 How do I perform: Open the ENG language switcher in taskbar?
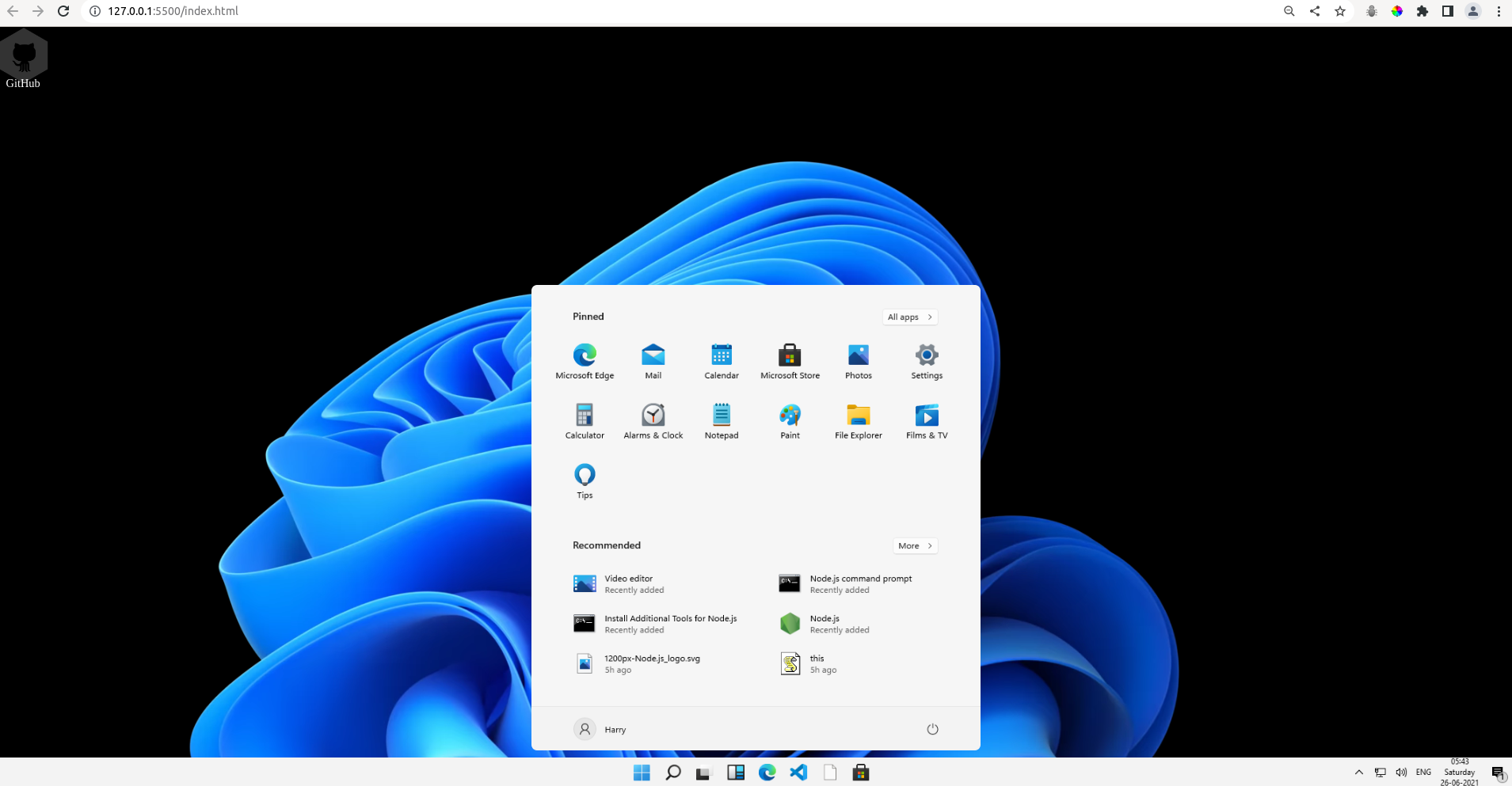pos(1422,772)
